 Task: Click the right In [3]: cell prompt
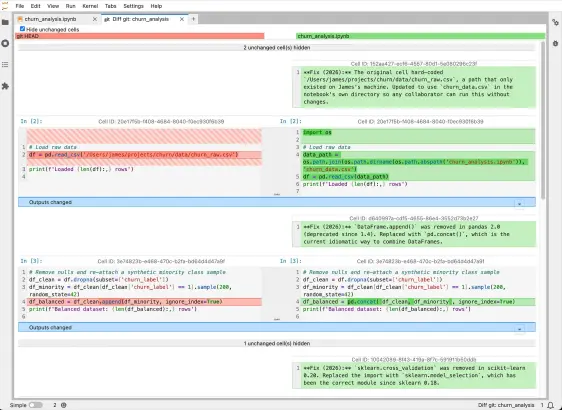(291, 261)
